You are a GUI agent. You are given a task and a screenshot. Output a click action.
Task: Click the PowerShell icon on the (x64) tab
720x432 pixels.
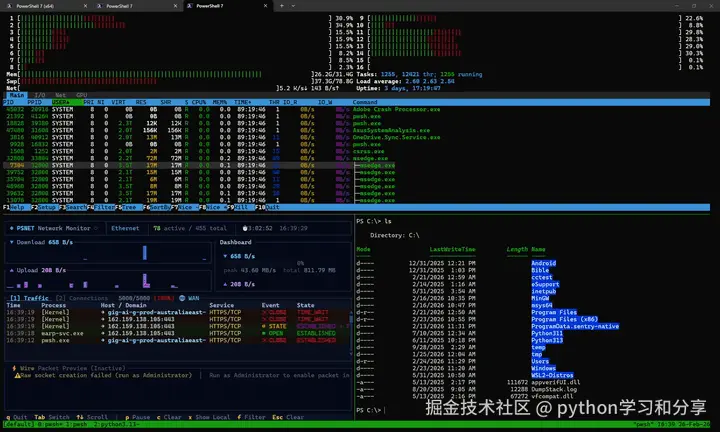coord(9,6)
